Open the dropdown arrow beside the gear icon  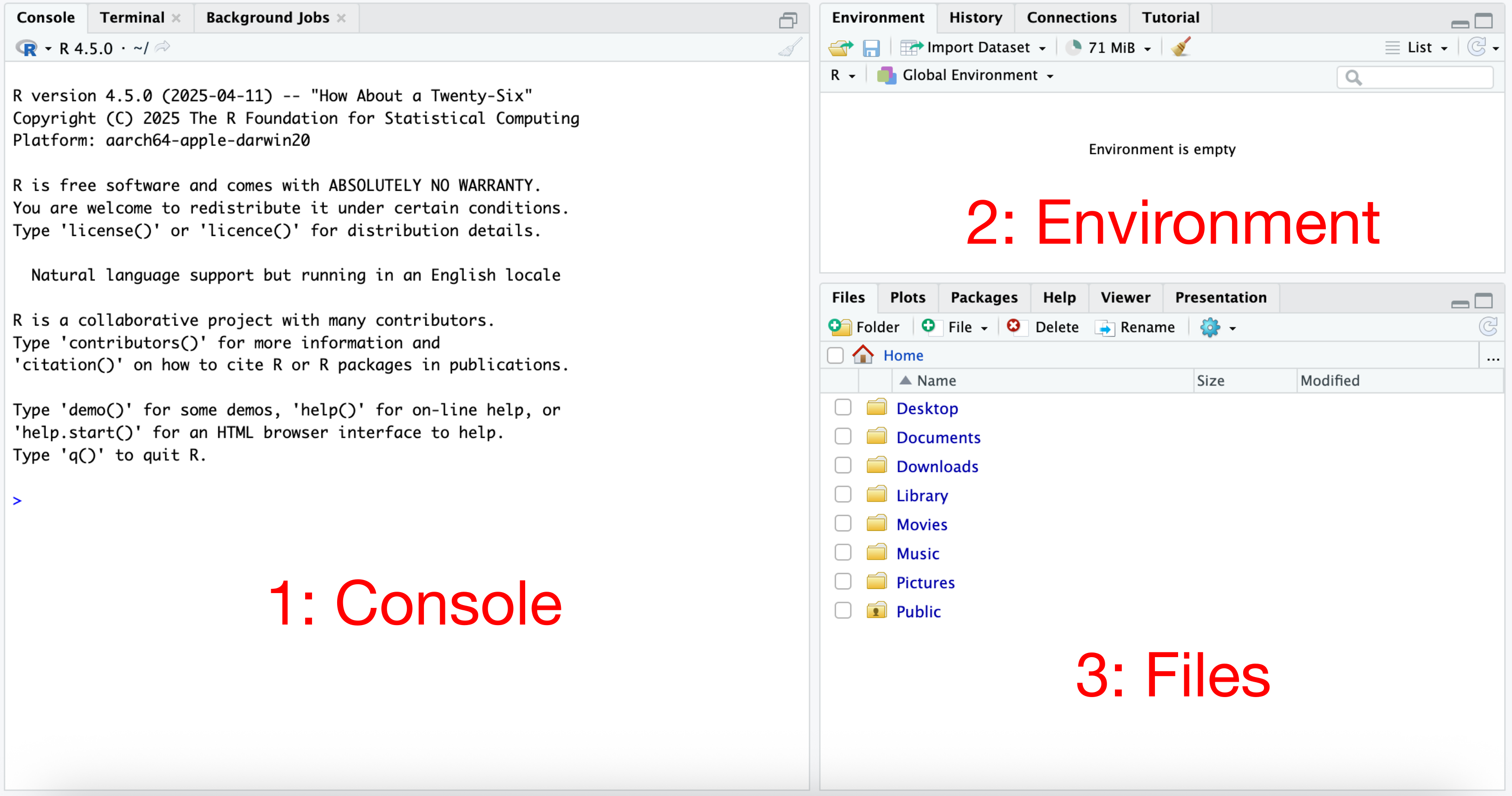tap(1232, 329)
